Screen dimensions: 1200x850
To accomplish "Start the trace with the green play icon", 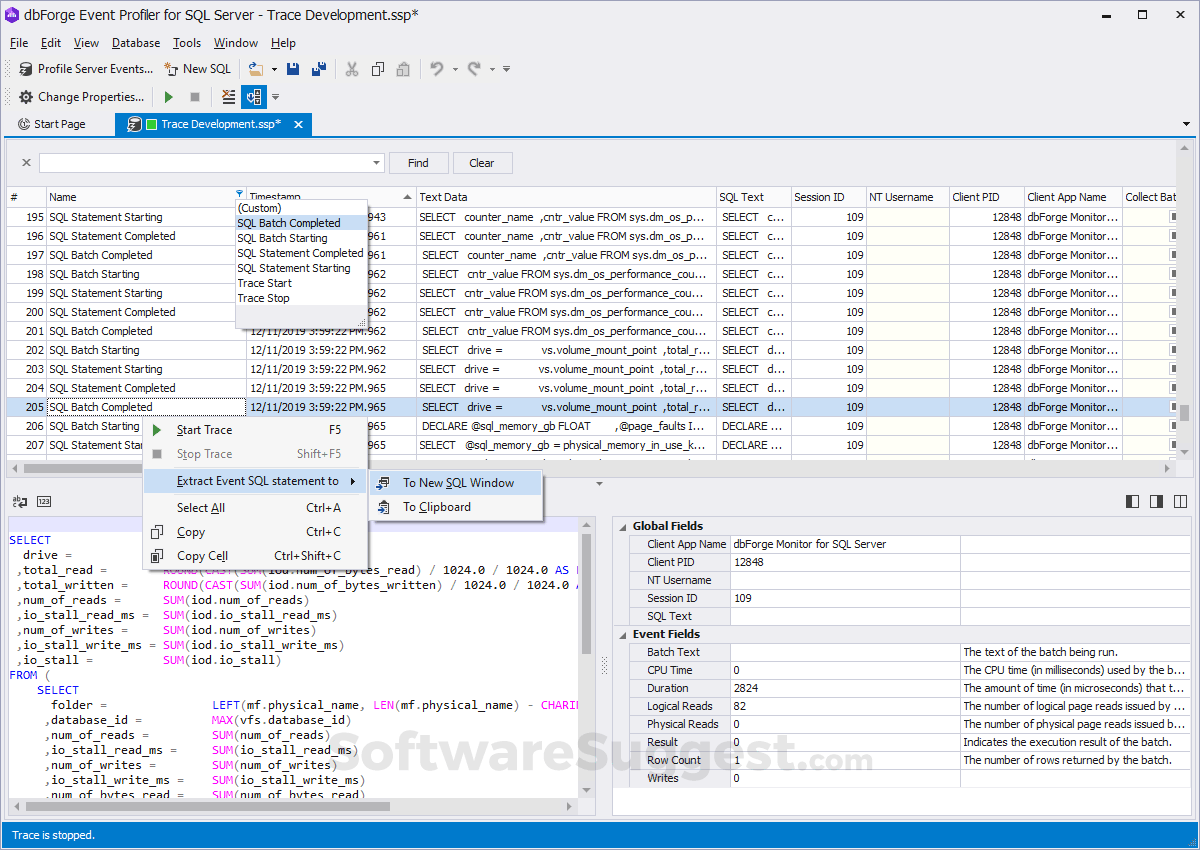I will click(x=168, y=96).
